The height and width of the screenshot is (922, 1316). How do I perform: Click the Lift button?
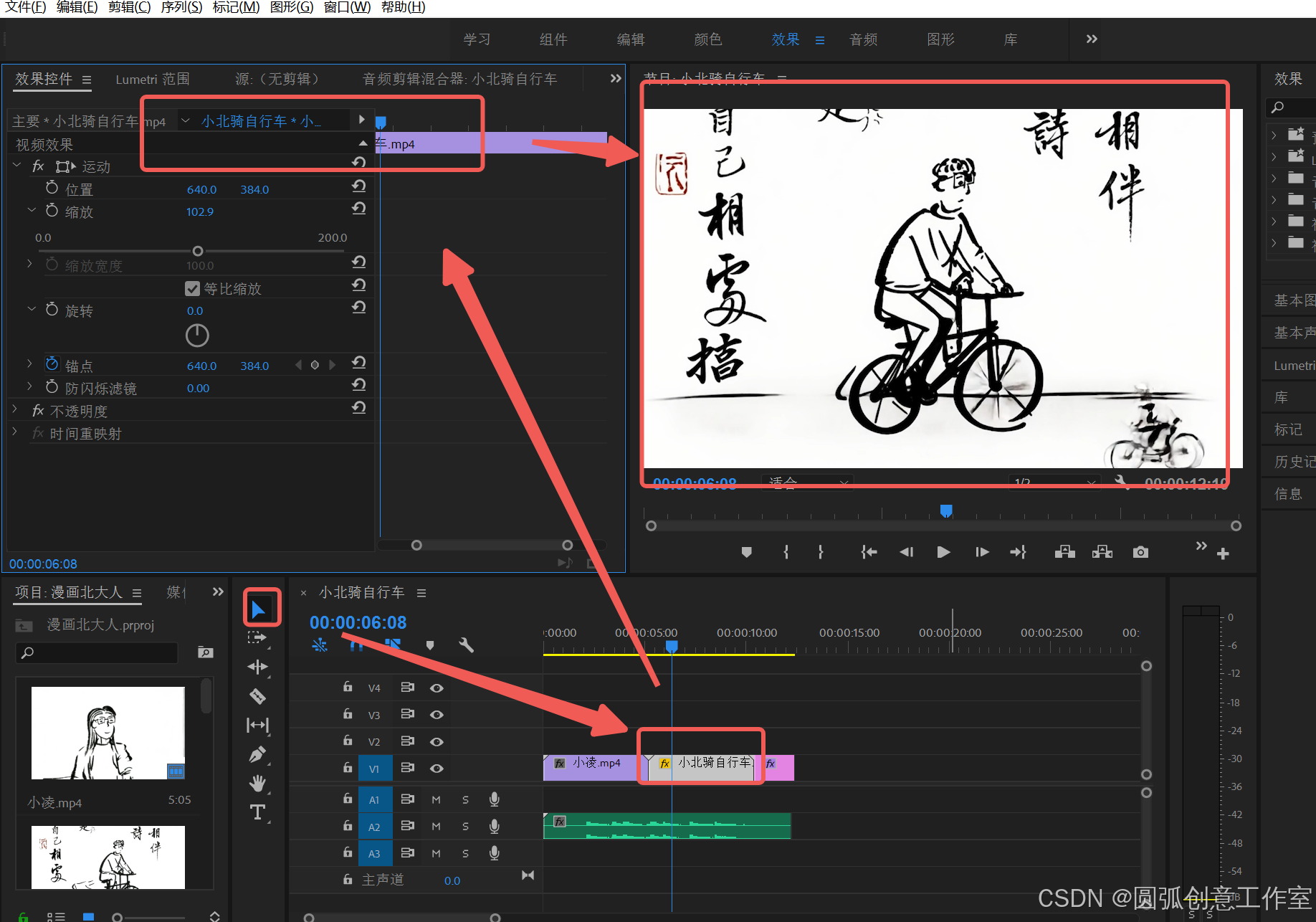pyautogui.click(x=1064, y=552)
